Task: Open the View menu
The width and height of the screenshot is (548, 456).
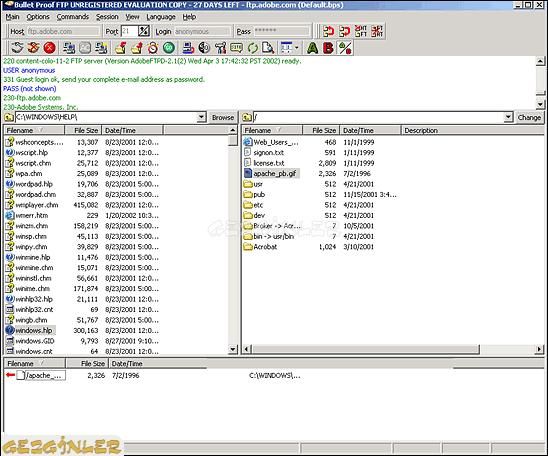Action: (132, 17)
